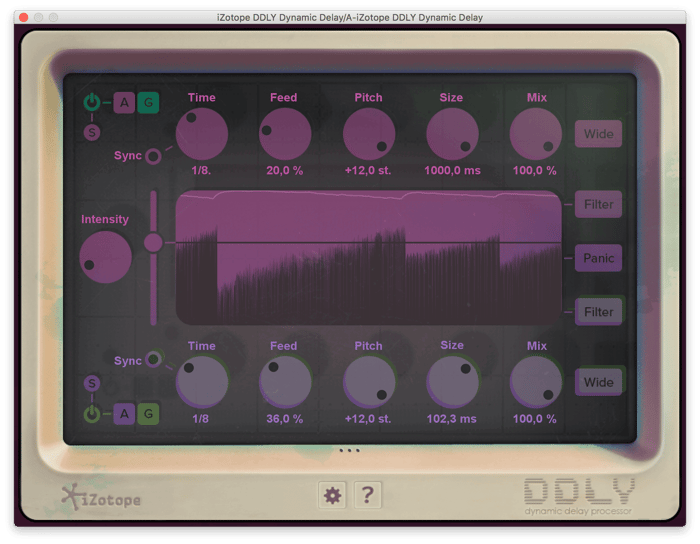Select the top delay G (grain) mode
The width and height of the screenshot is (700, 544).
point(148,103)
